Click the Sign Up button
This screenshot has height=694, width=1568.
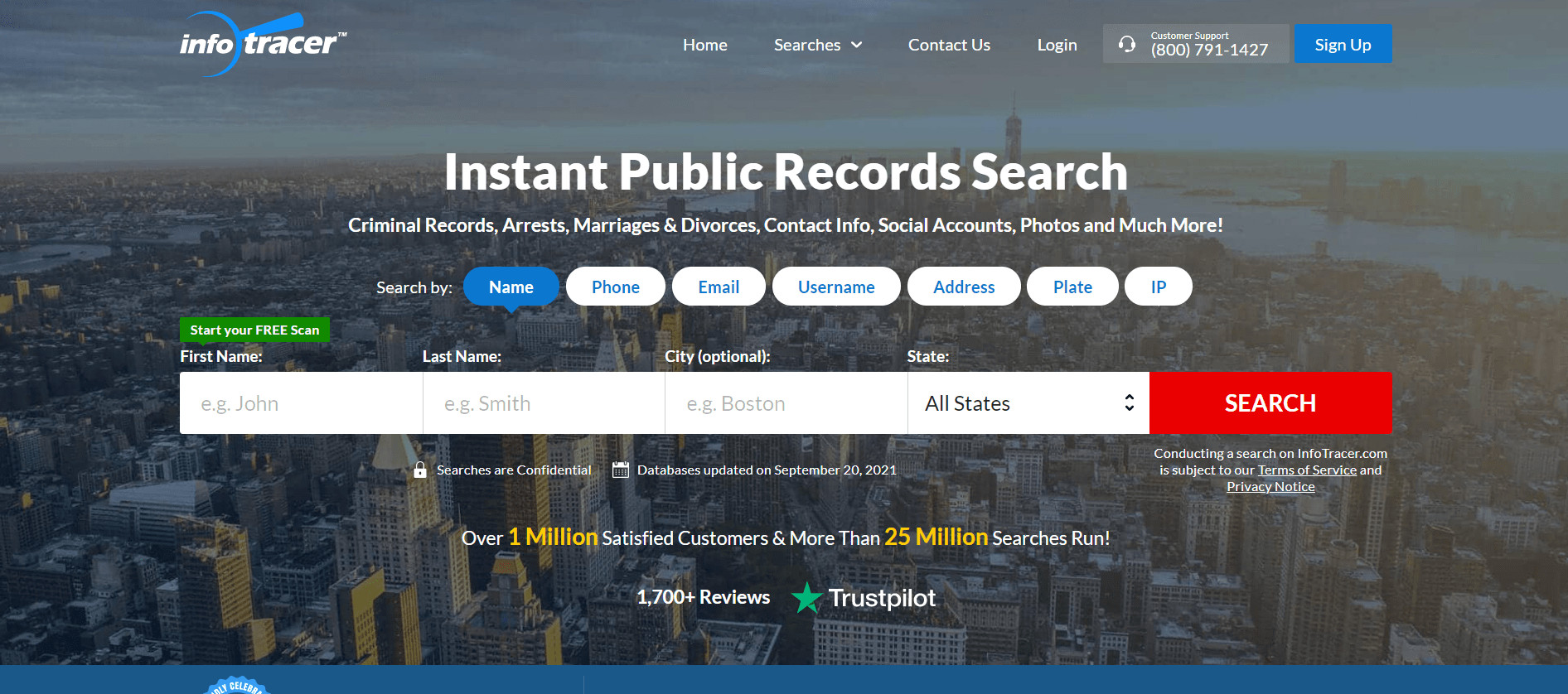pos(1343,44)
